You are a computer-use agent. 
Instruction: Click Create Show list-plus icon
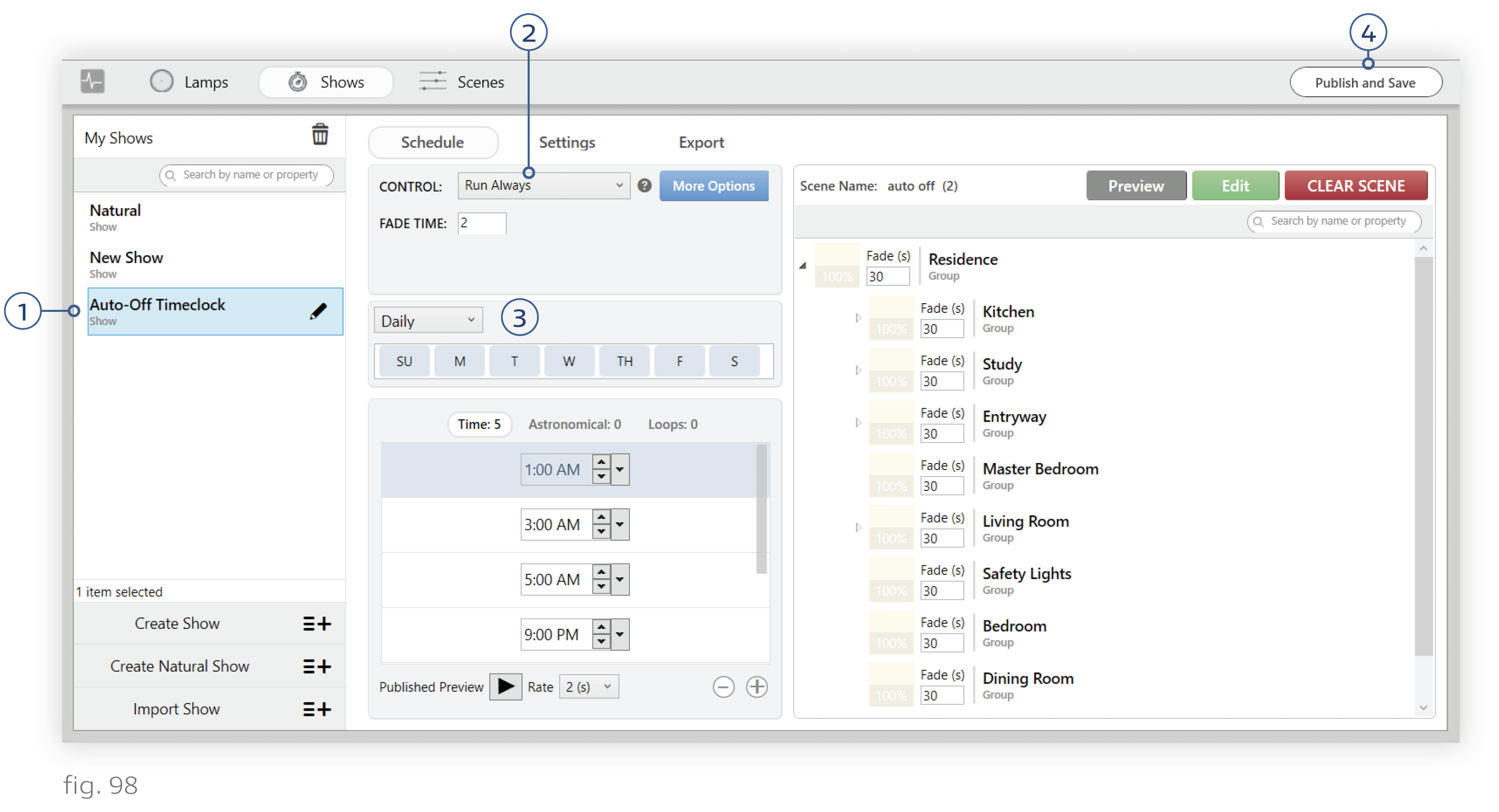coord(316,624)
